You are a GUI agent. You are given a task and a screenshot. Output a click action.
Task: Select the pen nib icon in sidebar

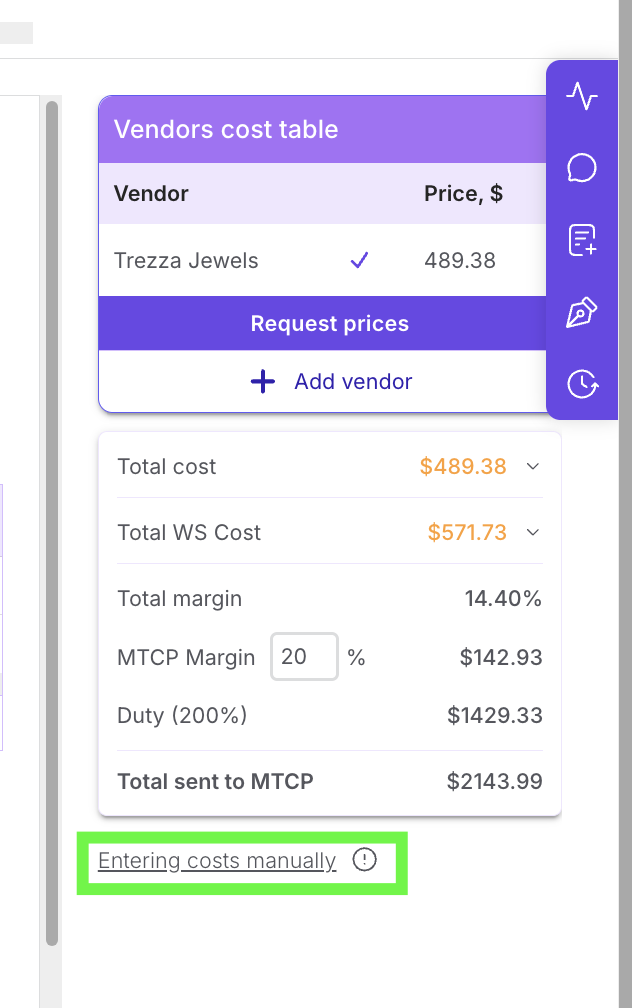[582, 312]
